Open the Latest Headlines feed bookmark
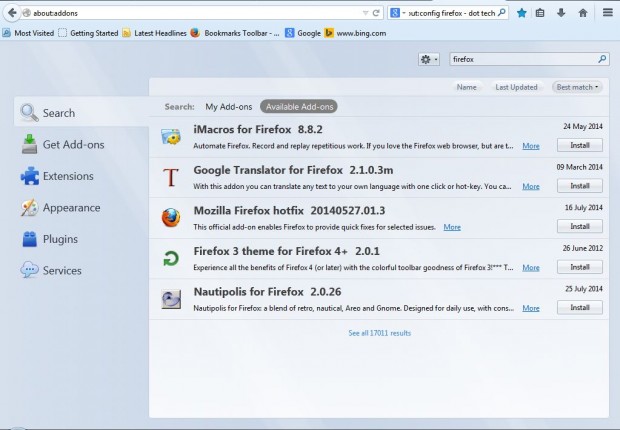Viewport: 620px width, 430px height. click(x=154, y=33)
